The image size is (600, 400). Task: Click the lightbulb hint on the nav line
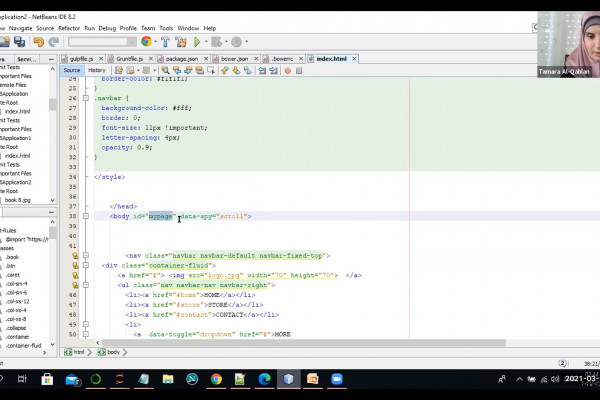(74, 255)
